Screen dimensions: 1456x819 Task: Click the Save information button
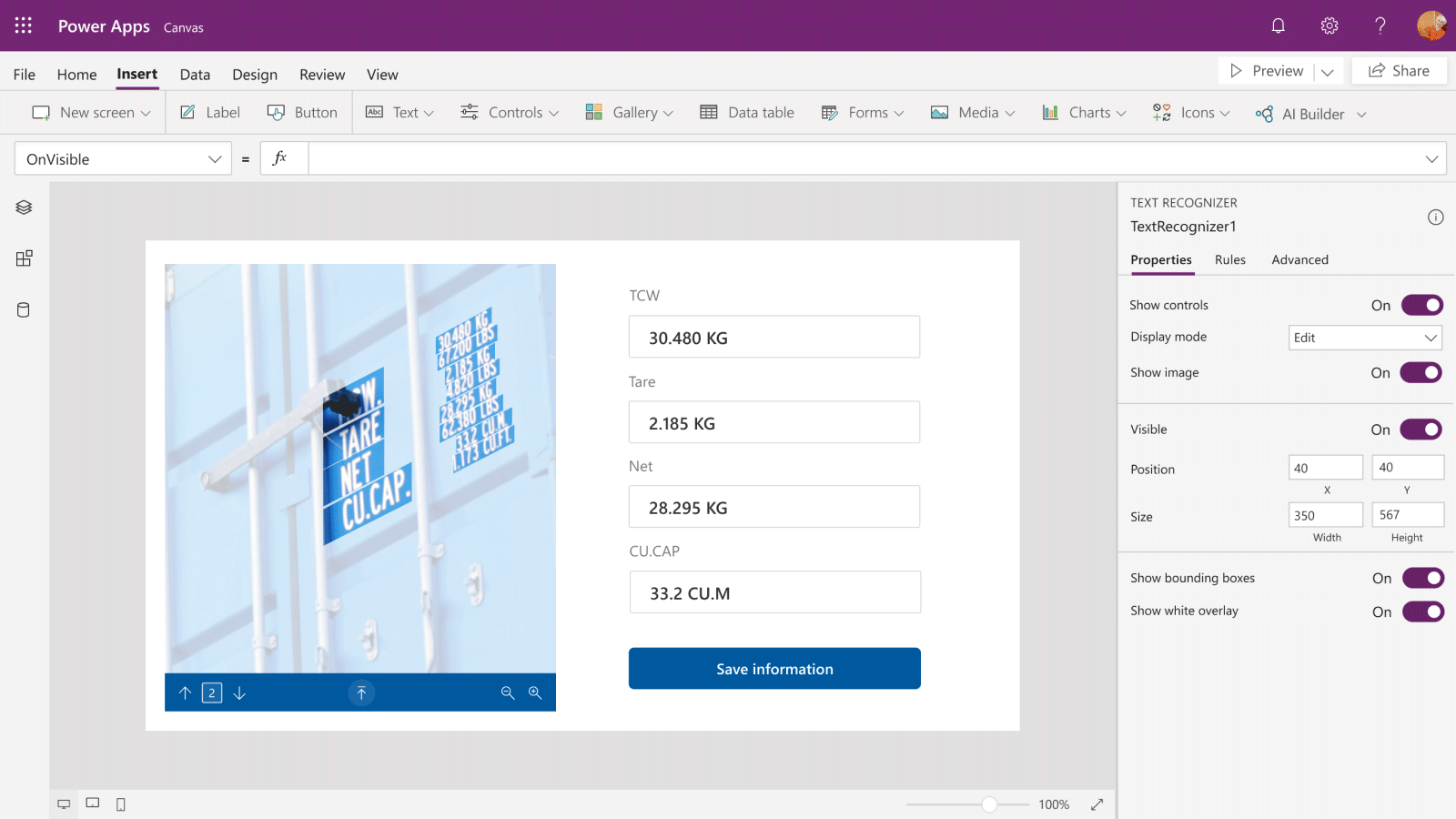[x=774, y=669]
